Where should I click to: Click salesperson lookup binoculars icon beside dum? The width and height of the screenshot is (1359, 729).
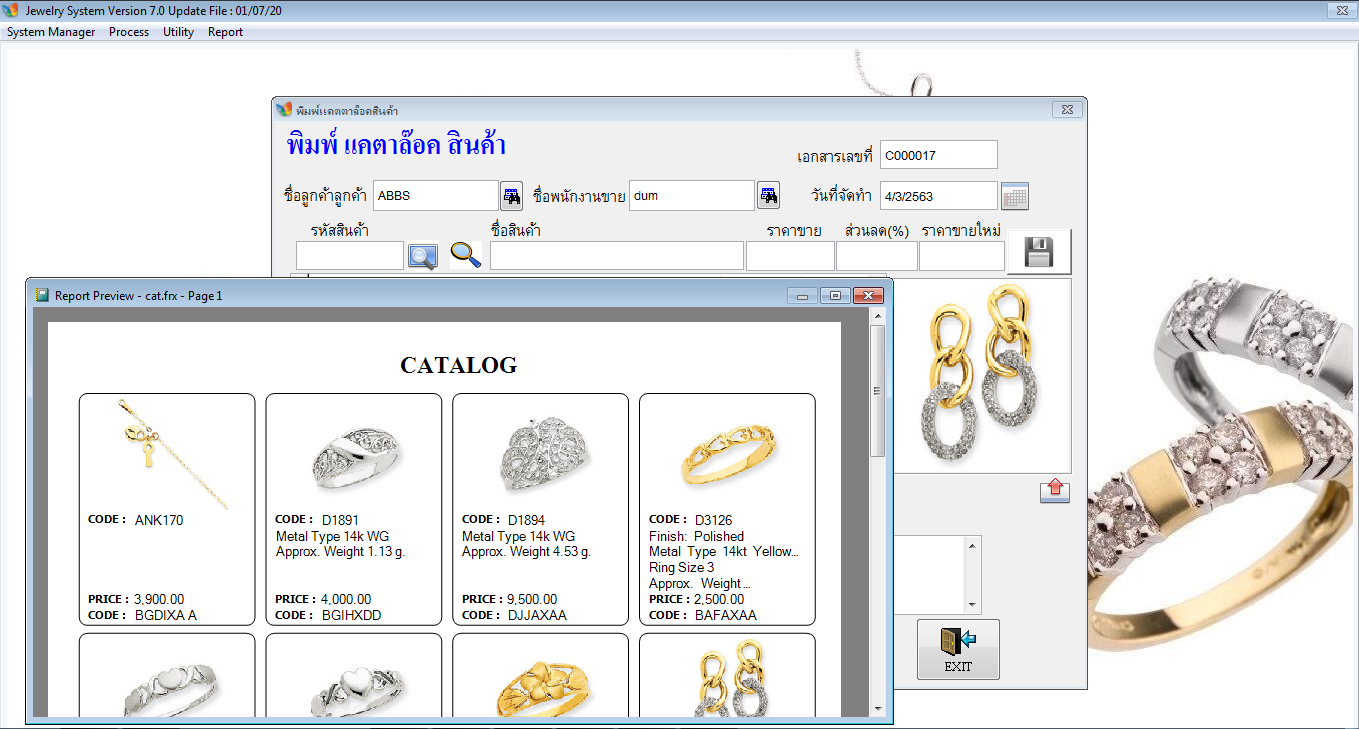(768, 196)
